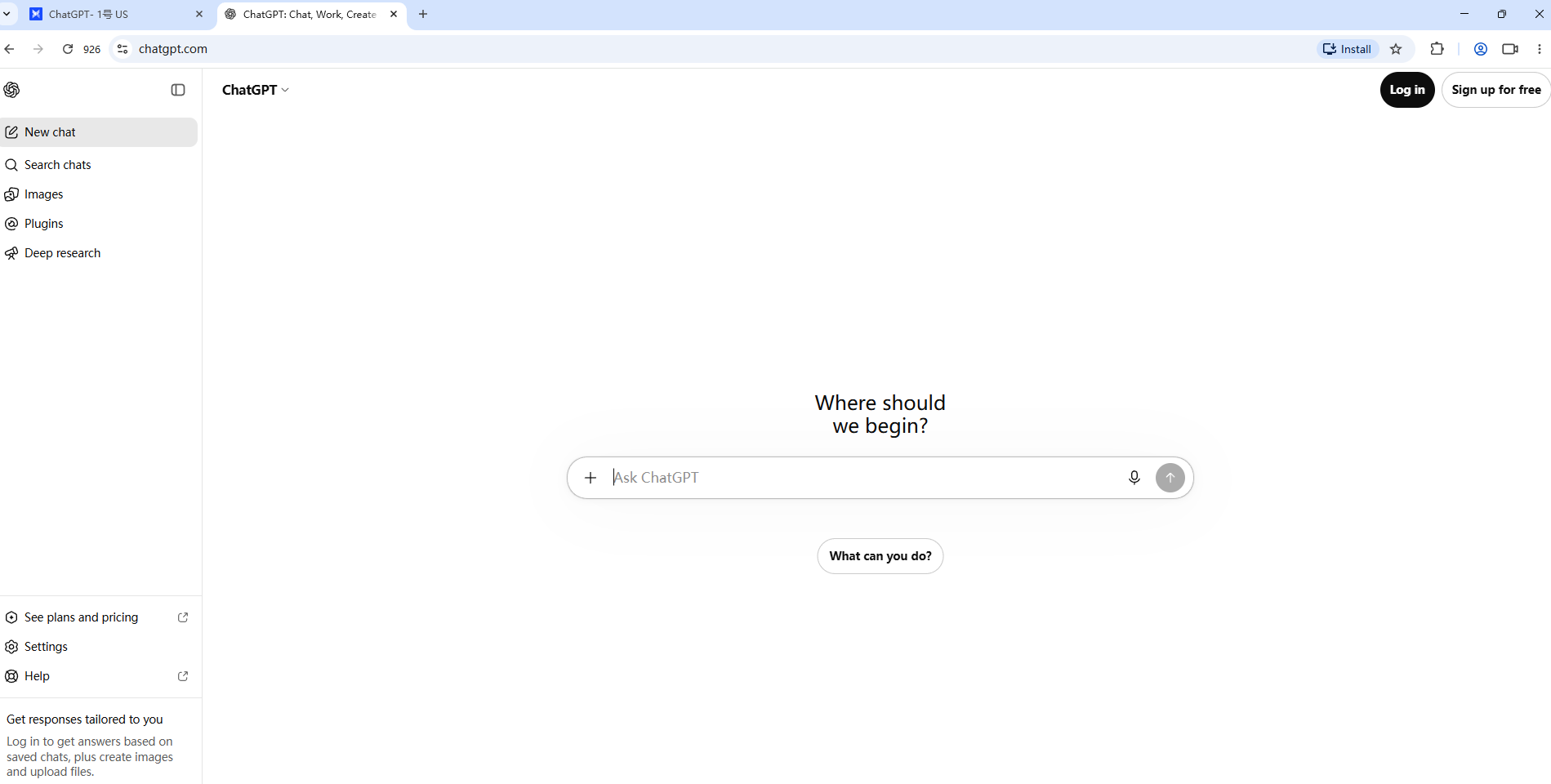Open See plans and pricing
Image resolution: width=1551 pixels, height=784 pixels.
99,617
